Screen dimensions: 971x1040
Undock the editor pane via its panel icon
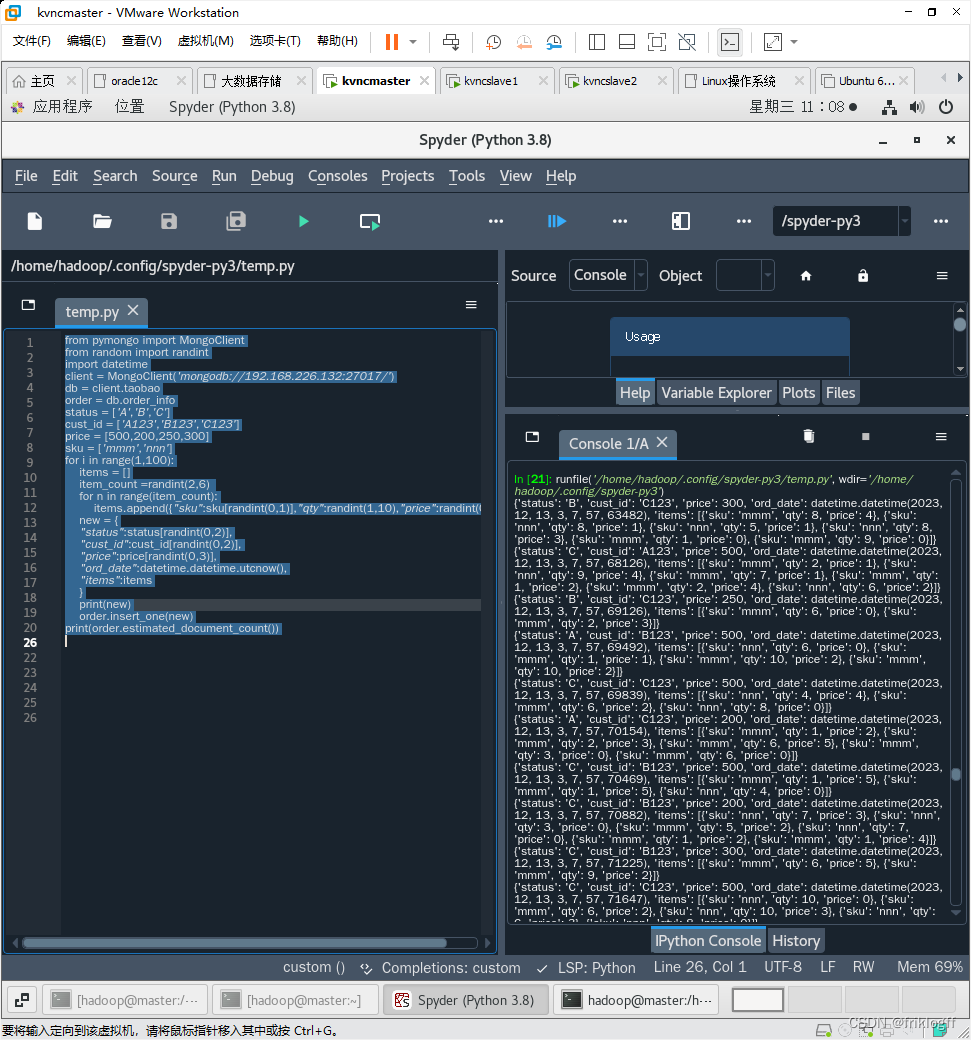coord(28,304)
